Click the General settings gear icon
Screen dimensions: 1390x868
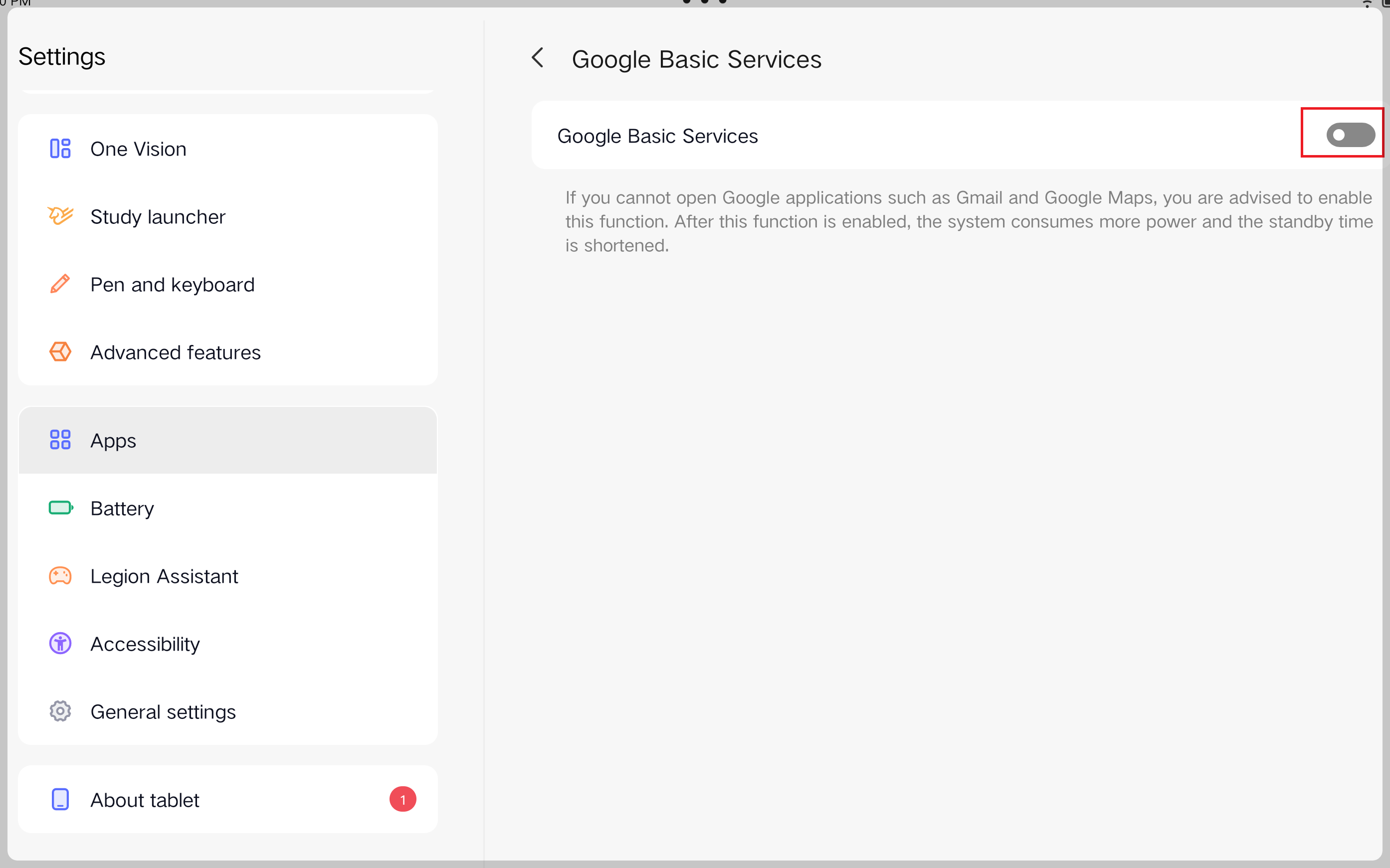(60, 711)
